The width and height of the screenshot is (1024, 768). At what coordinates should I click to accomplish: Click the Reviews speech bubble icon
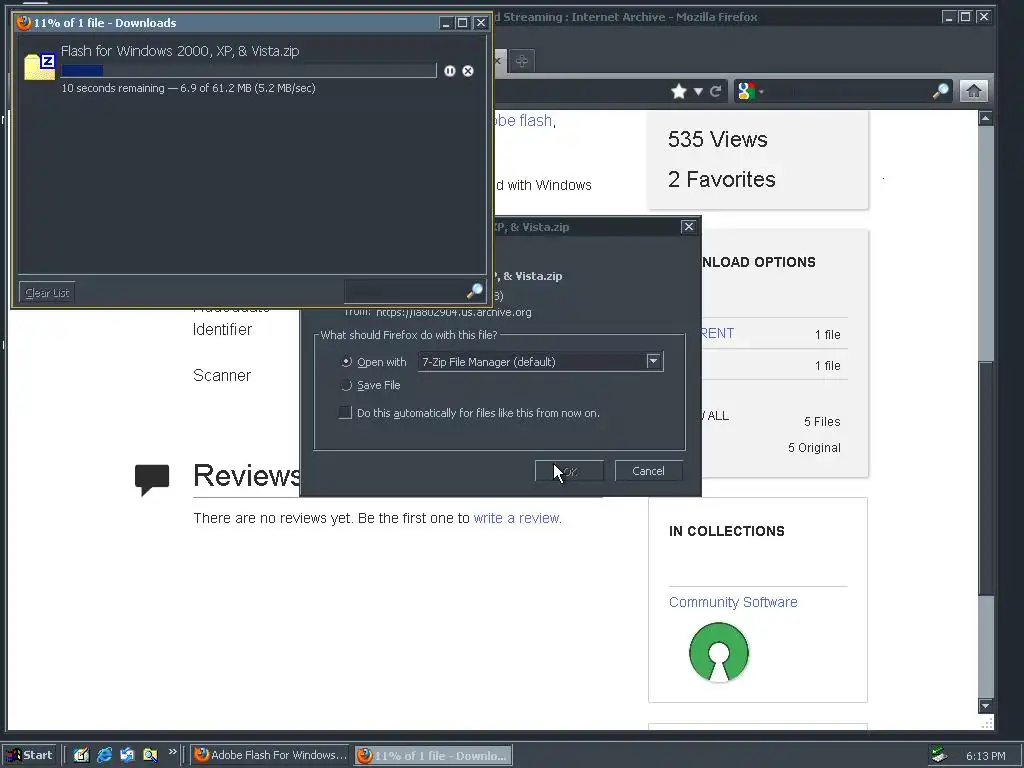tap(152, 480)
